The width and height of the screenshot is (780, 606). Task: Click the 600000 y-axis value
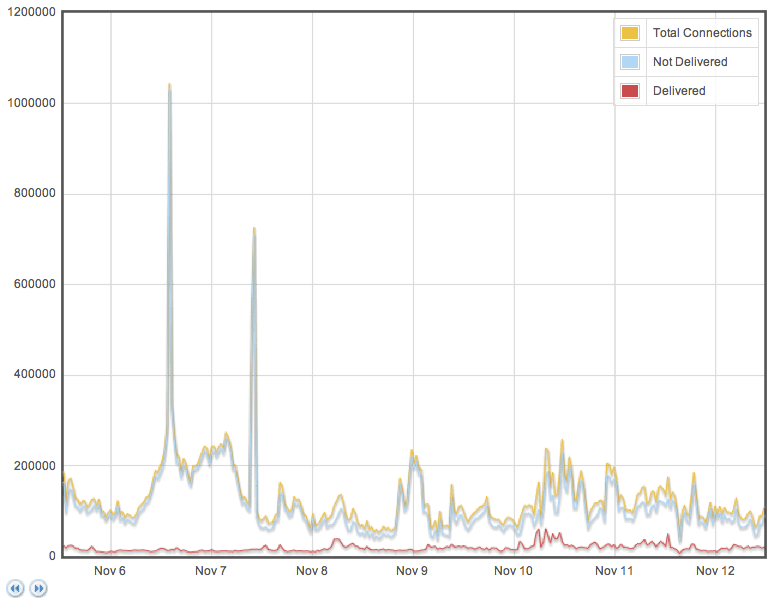(35, 284)
